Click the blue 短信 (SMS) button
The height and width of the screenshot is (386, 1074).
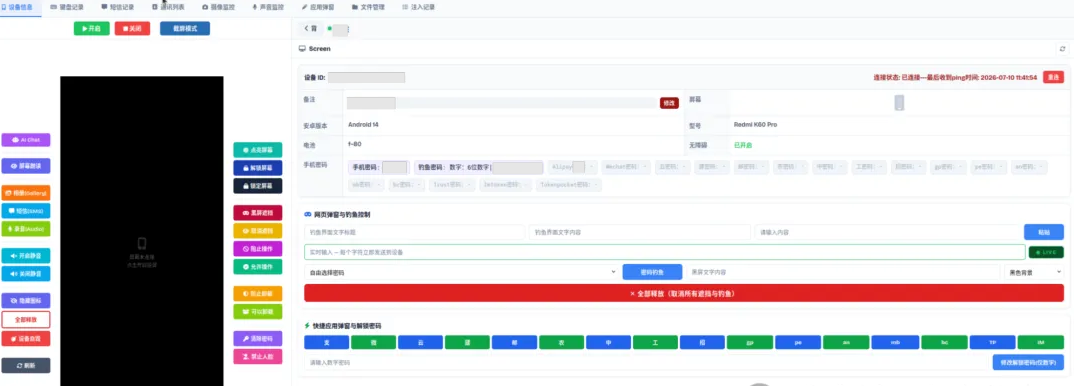tap(26, 211)
